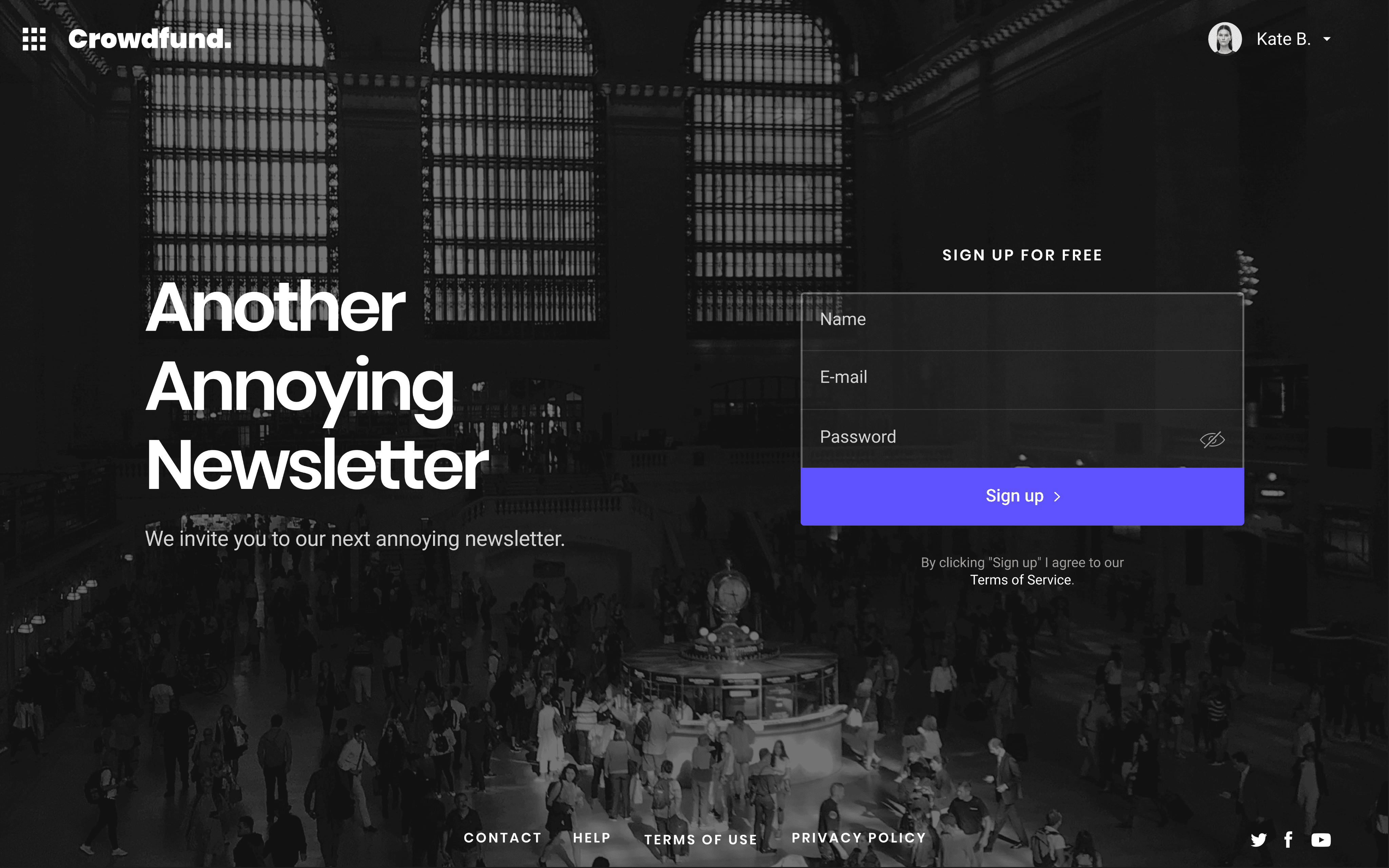This screenshot has height=868, width=1389.
Task: Click the Kate B. username label
Action: point(1284,39)
